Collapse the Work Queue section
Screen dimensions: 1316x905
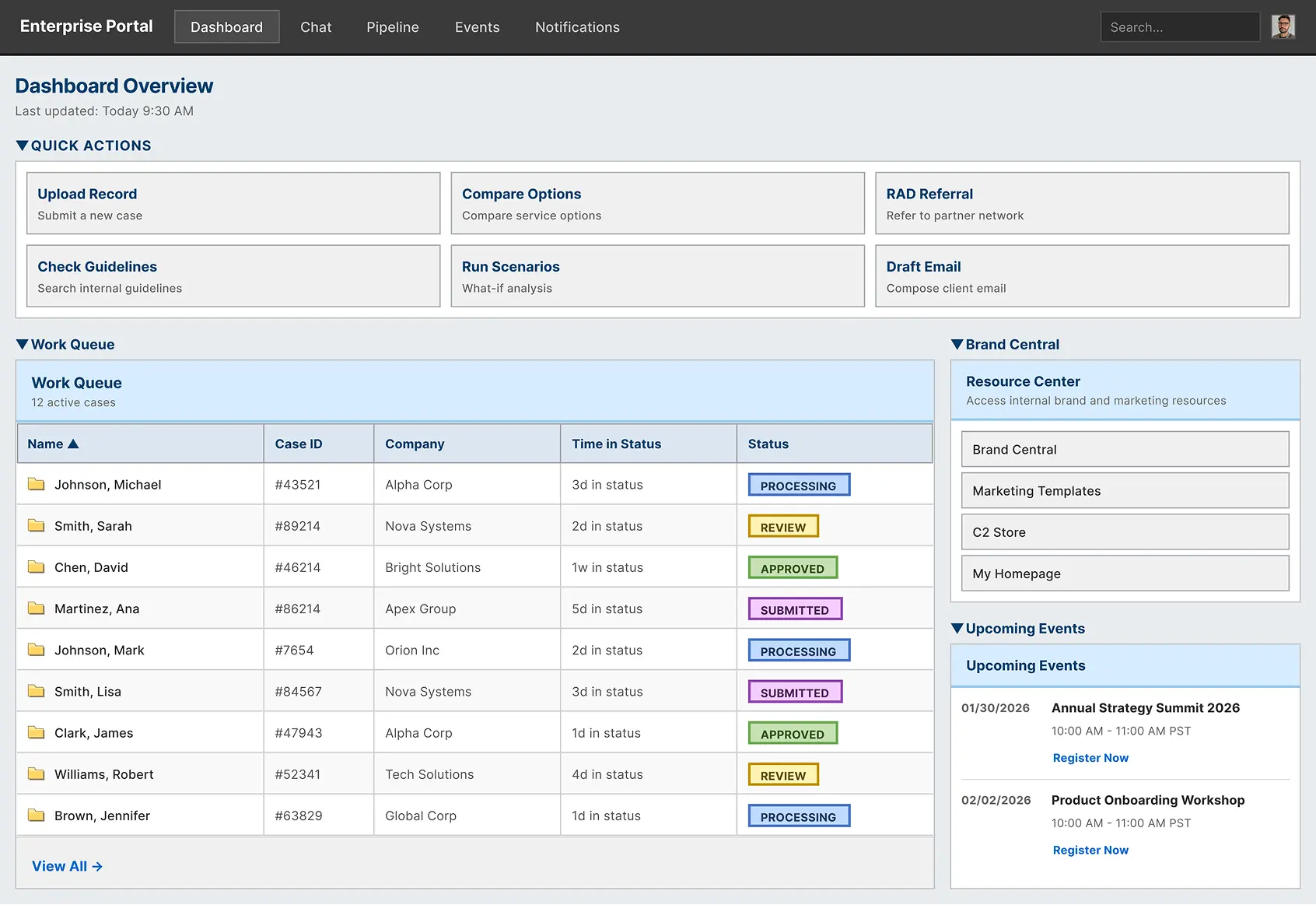[x=23, y=344]
